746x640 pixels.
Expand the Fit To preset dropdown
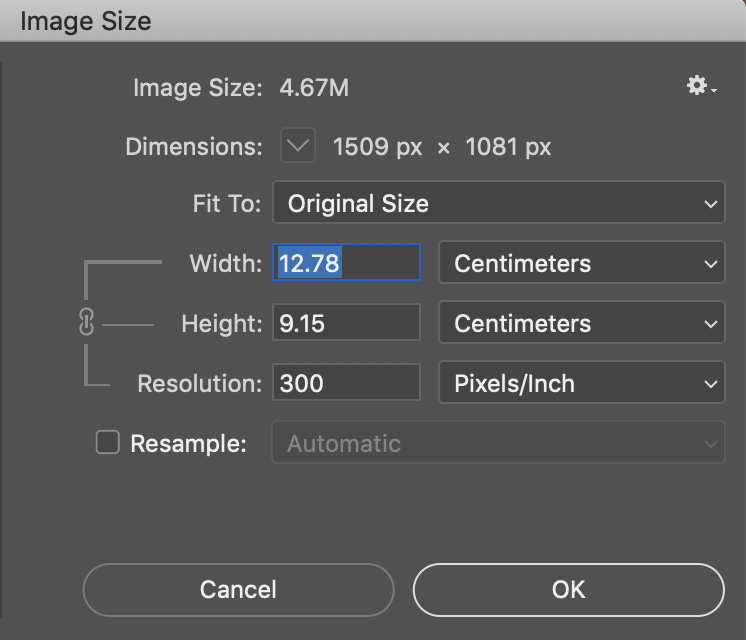pos(498,204)
